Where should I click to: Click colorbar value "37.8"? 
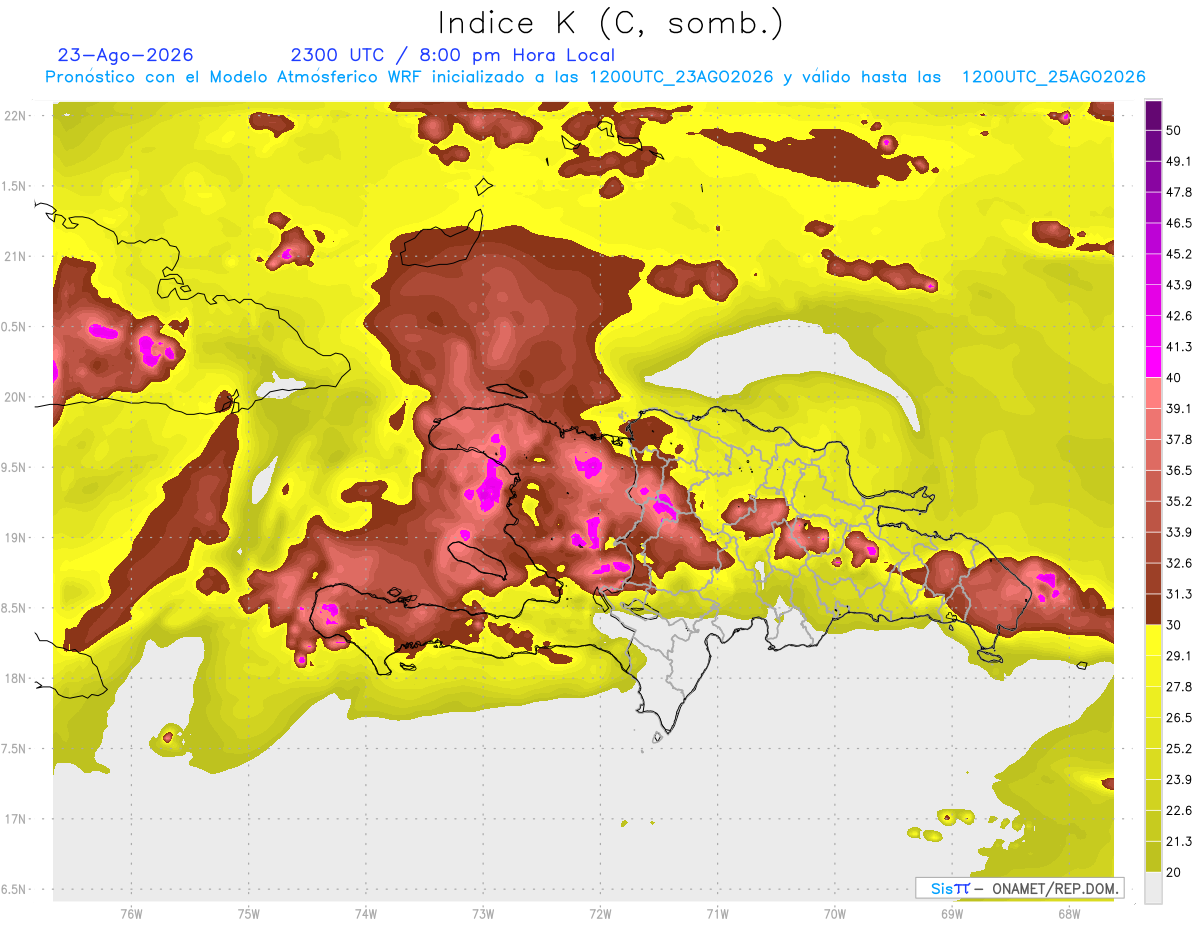click(x=1178, y=439)
